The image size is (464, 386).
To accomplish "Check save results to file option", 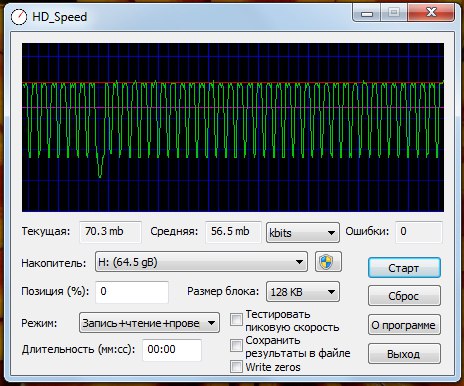I will 236,346.
